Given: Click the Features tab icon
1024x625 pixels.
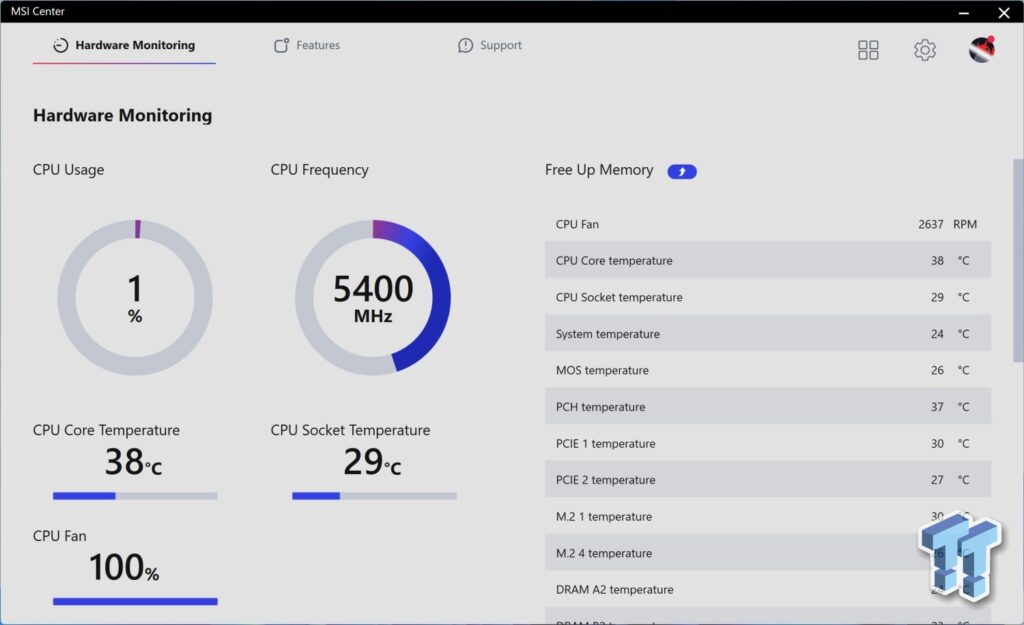Looking at the screenshot, I should point(281,45).
